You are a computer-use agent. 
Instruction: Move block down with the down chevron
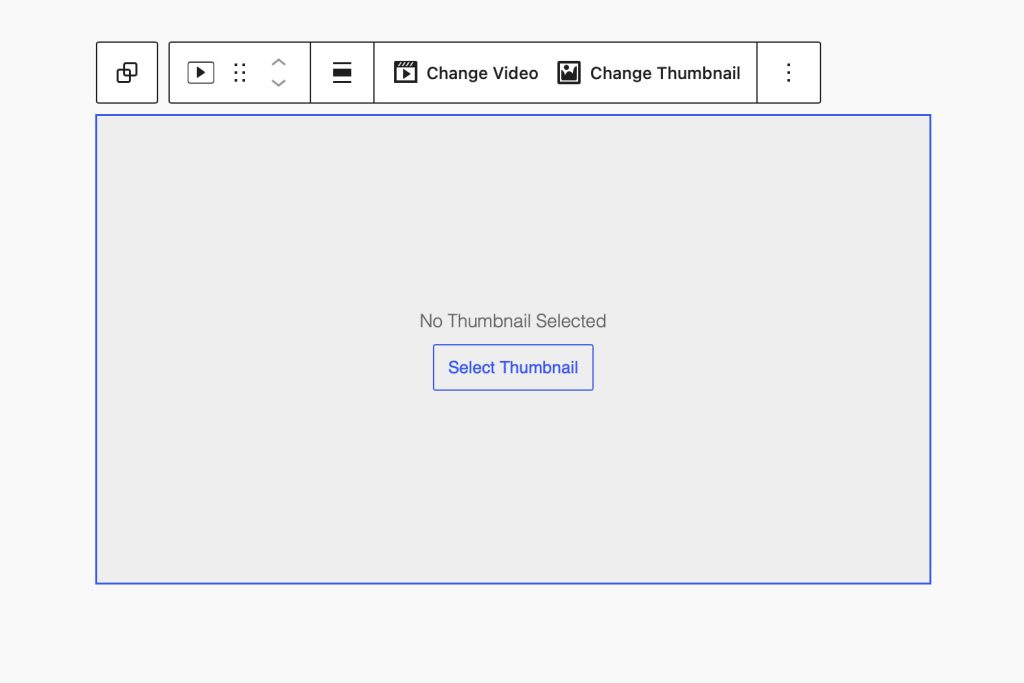click(279, 83)
